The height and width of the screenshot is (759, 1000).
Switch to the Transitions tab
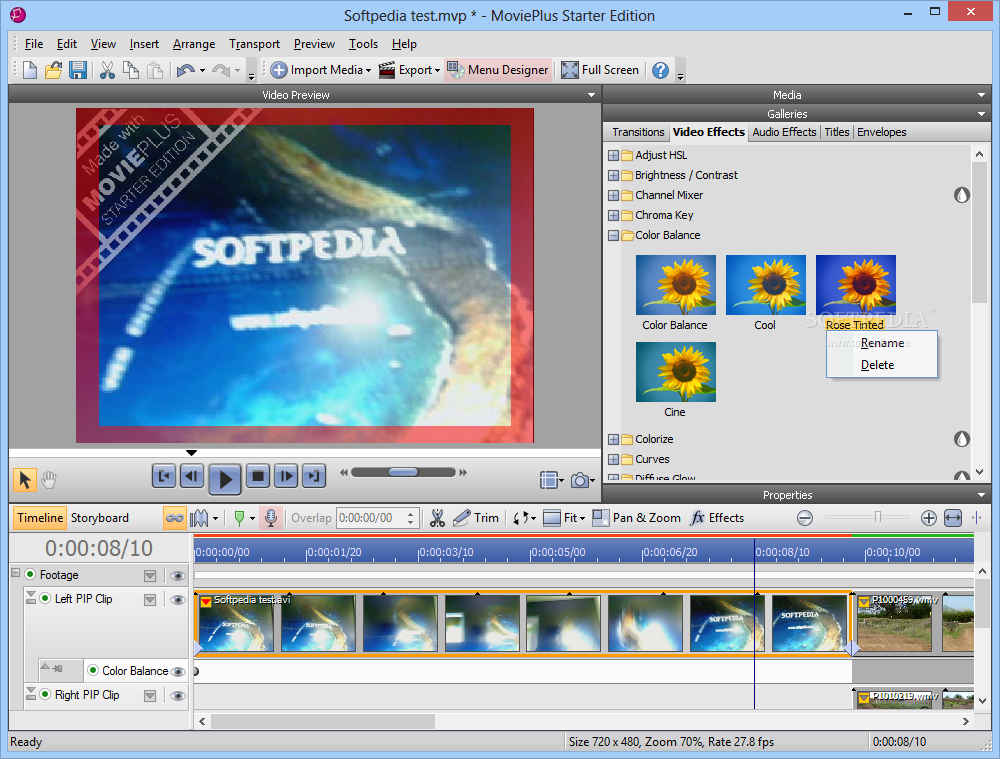(x=638, y=132)
